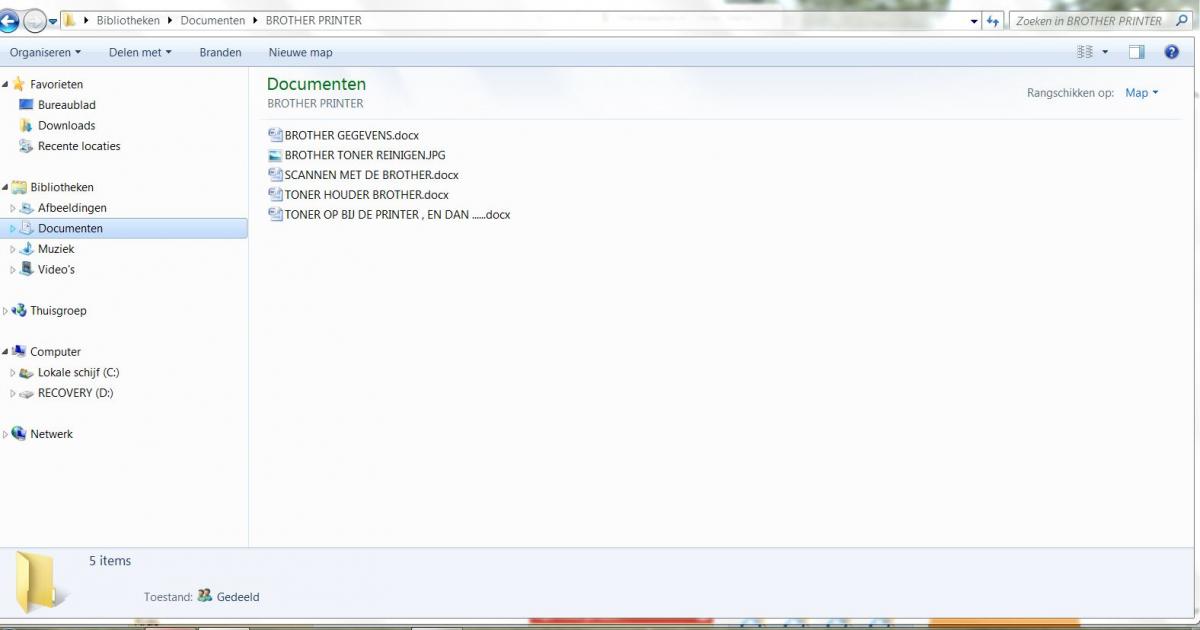Click the large folder icon in details pane
This screenshot has height=630, width=1200.
point(42,582)
